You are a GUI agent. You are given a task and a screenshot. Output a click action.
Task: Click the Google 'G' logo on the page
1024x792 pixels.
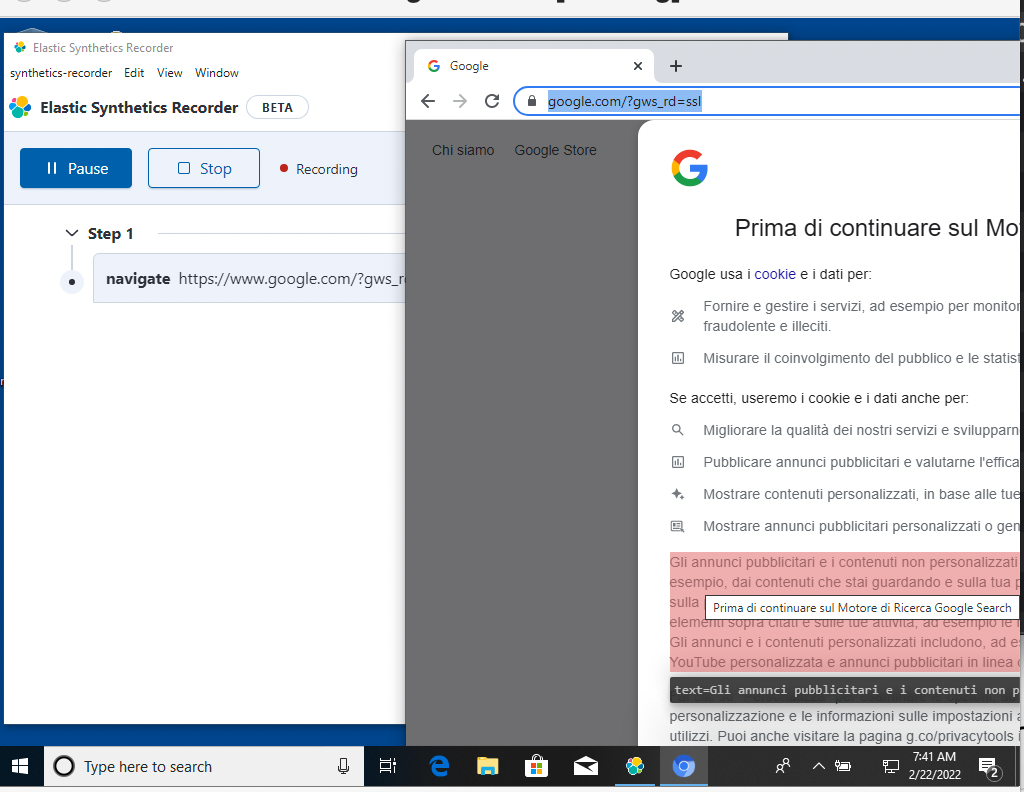coord(689,170)
